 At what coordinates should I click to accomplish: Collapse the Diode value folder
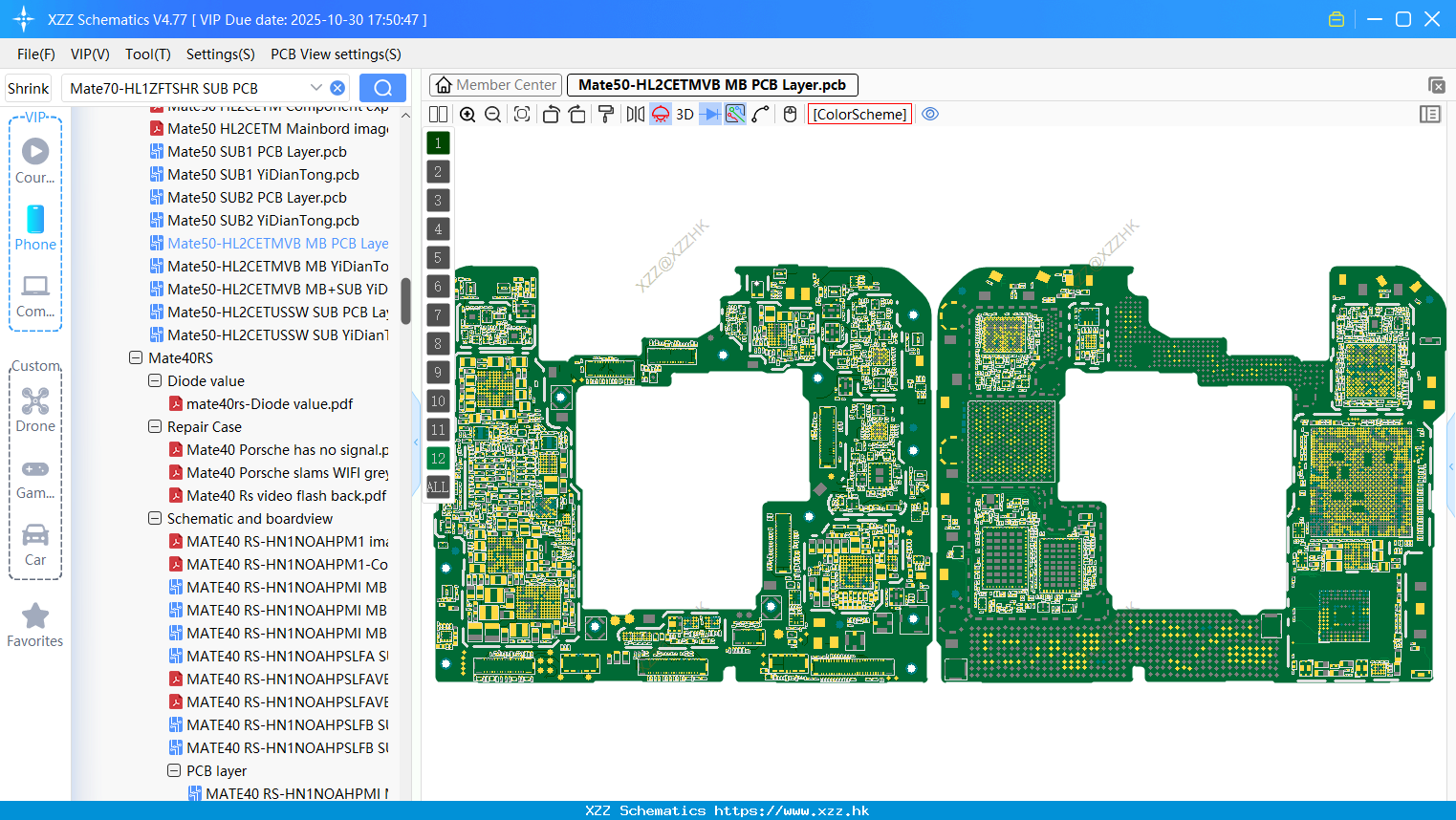tap(155, 380)
